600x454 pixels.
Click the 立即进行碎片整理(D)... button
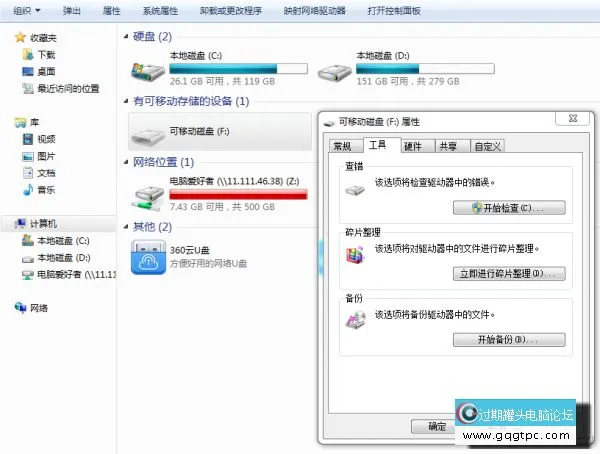pyautogui.click(x=509, y=274)
